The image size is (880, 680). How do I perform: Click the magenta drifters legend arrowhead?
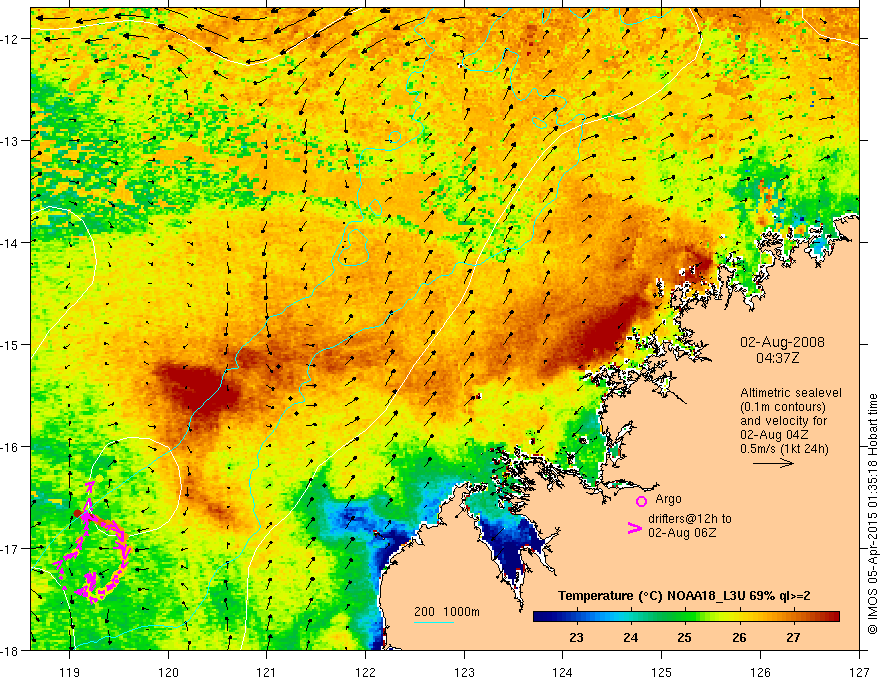pyautogui.click(x=634, y=528)
